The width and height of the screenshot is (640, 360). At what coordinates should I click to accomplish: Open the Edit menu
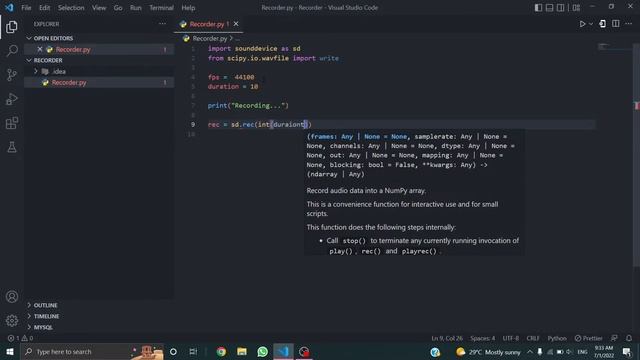[x=44, y=8]
